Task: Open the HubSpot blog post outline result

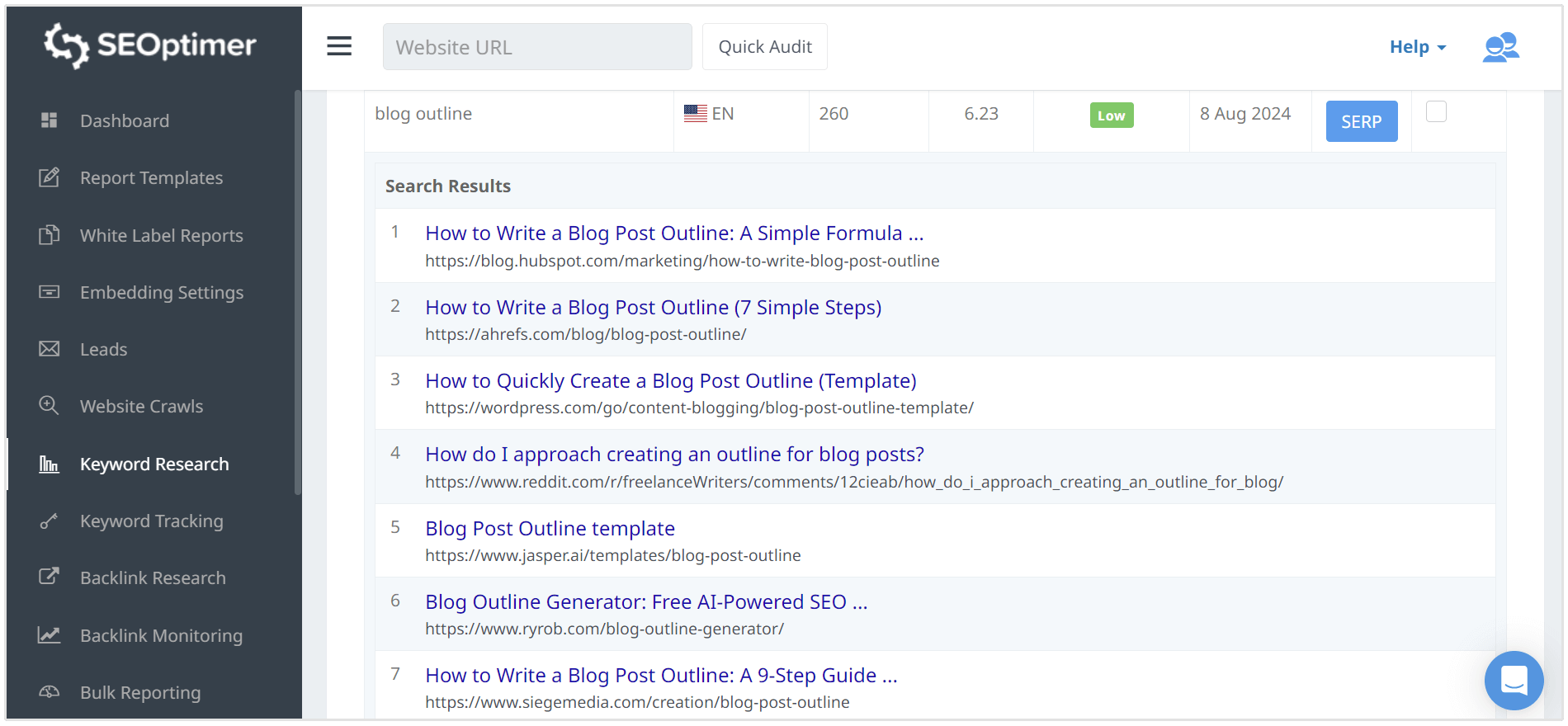Action: tap(673, 233)
